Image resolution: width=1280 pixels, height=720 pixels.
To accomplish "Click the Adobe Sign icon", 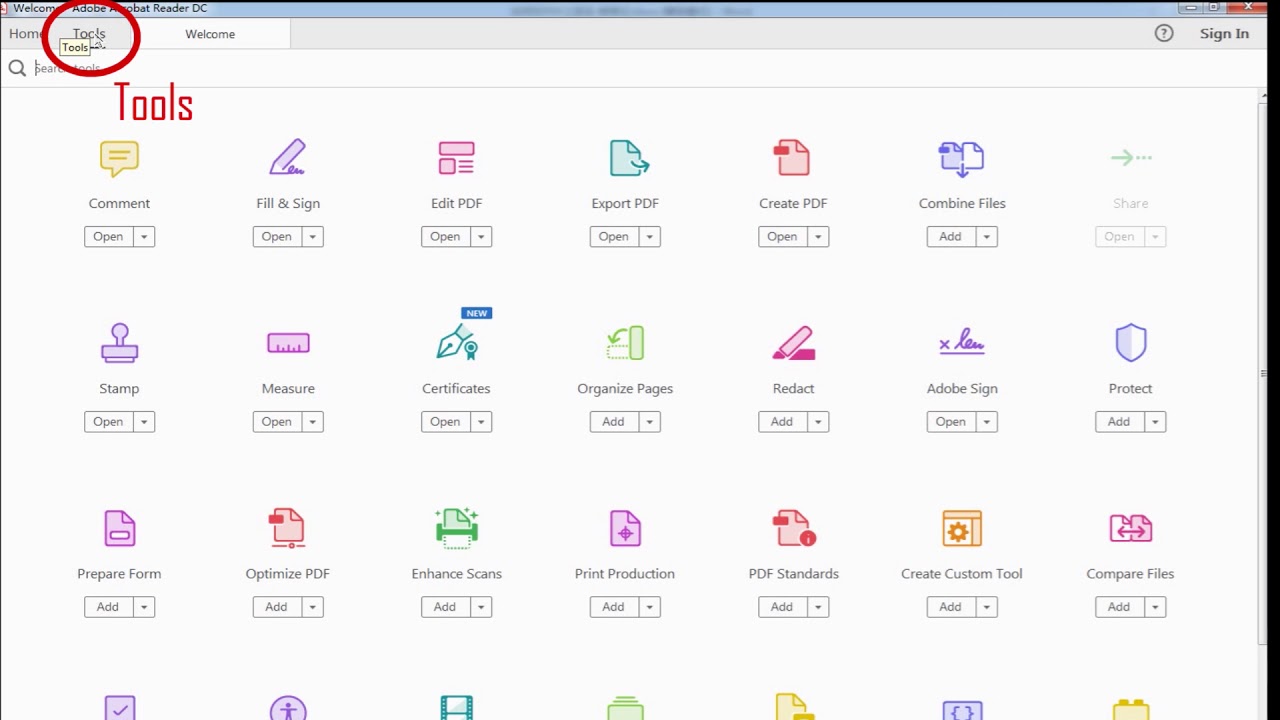I will click(961, 343).
